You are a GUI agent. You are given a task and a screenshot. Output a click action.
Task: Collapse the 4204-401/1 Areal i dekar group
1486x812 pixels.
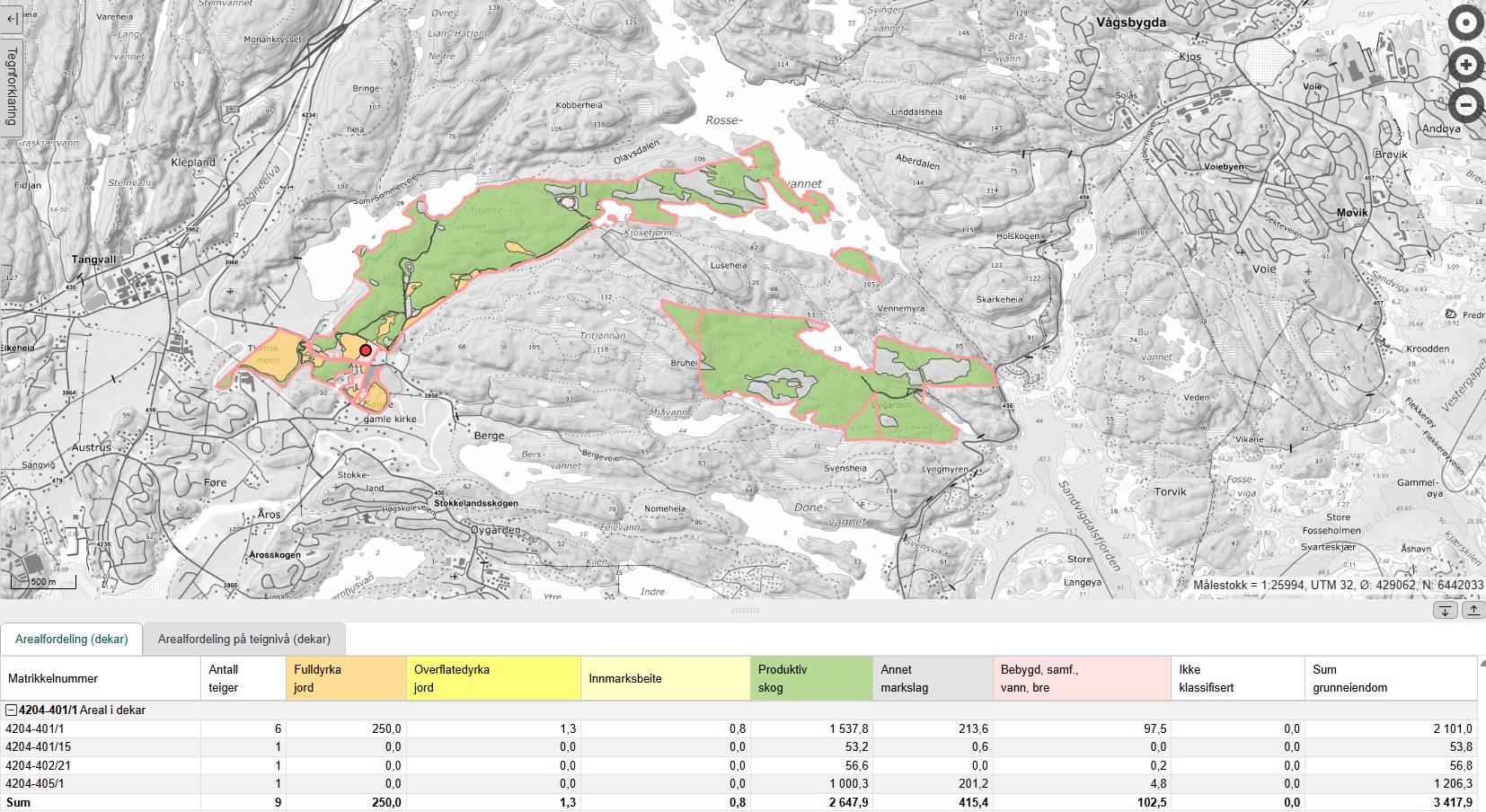12,710
